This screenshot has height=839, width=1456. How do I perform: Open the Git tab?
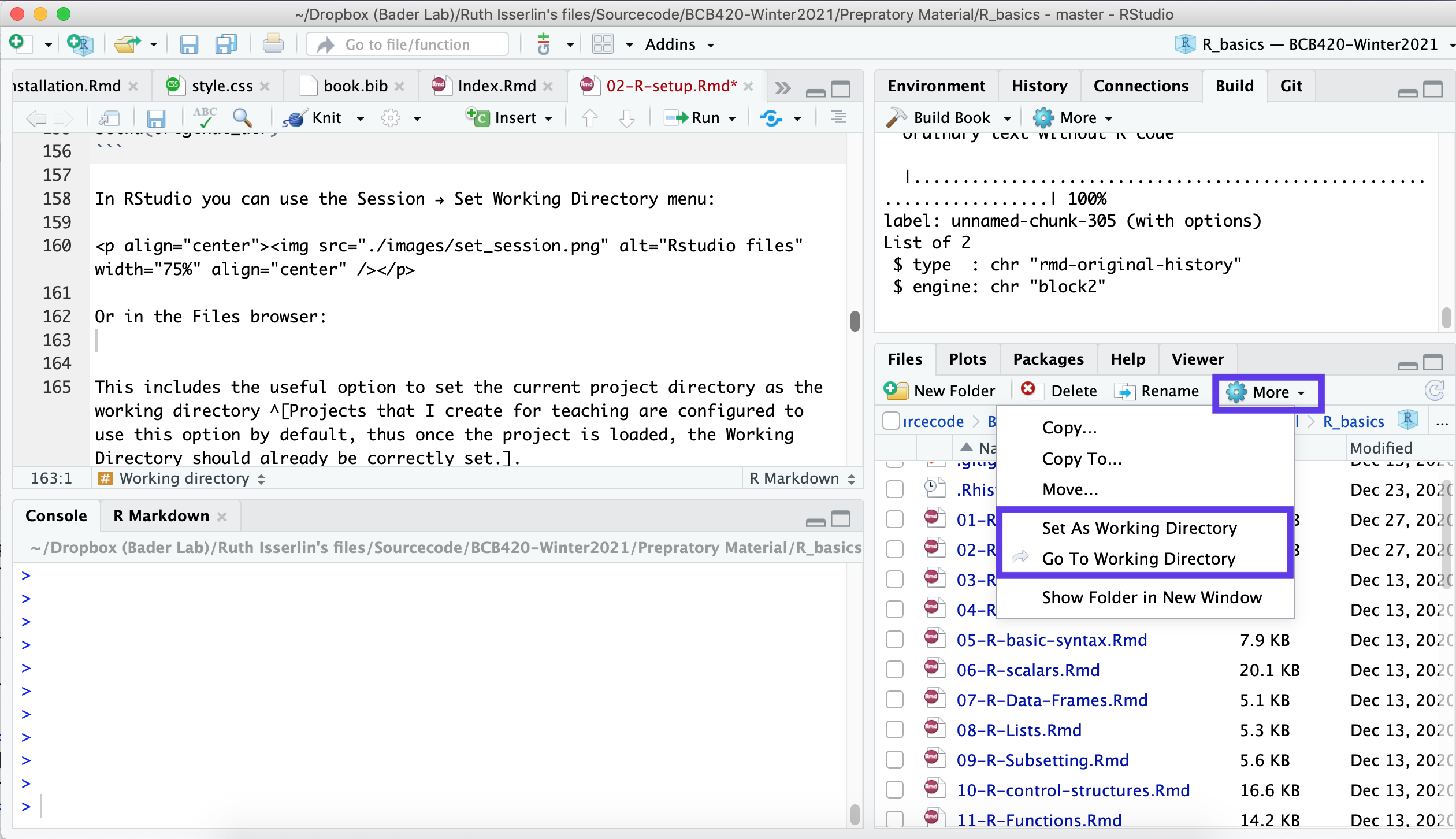[1291, 86]
